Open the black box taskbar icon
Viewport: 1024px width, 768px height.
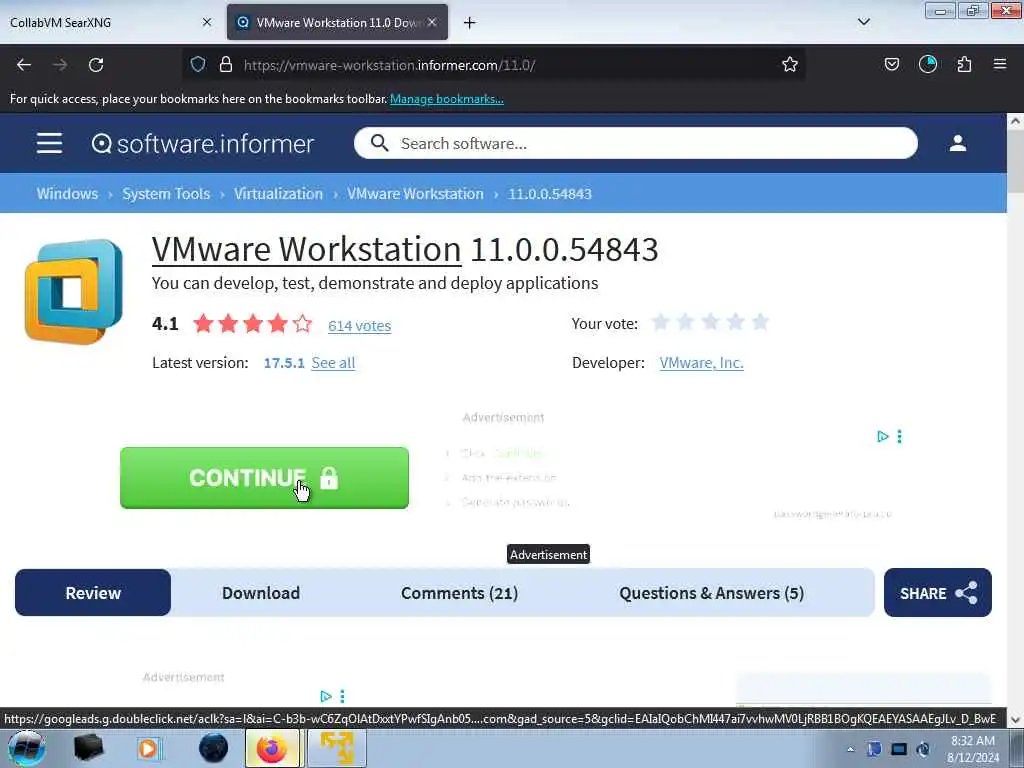pos(88,748)
